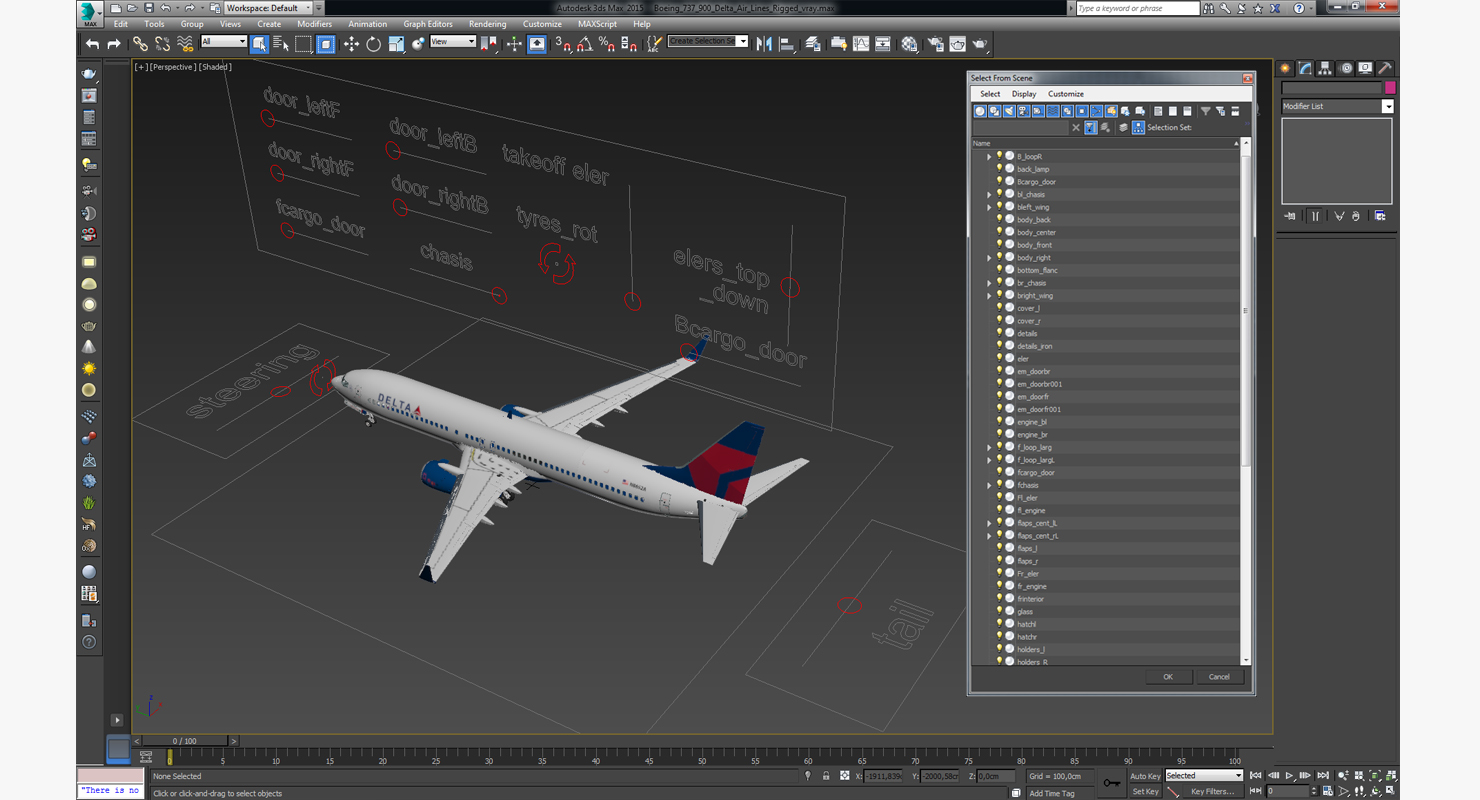Image resolution: width=1480 pixels, height=800 pixels.
Task: Expand the bl_chasis tree node
Action: [989, 195]
